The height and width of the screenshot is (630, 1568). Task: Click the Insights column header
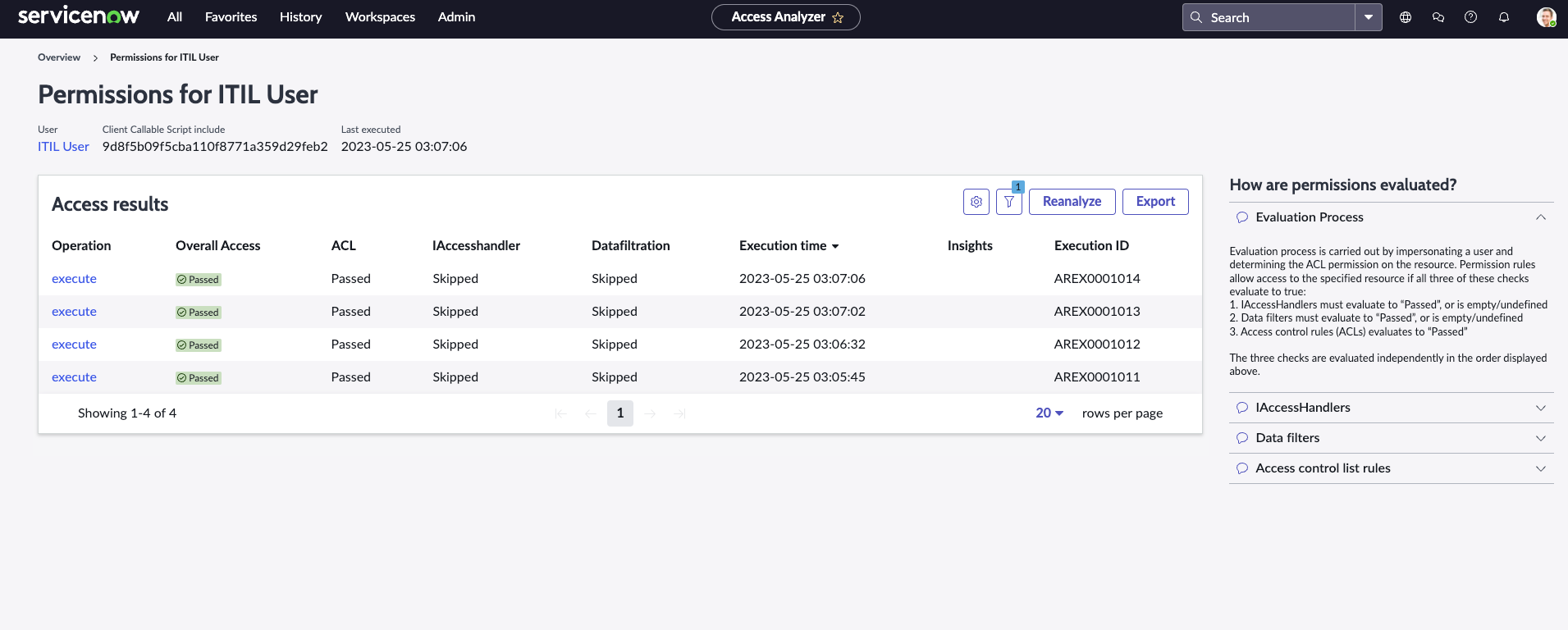tap(970, 246)
